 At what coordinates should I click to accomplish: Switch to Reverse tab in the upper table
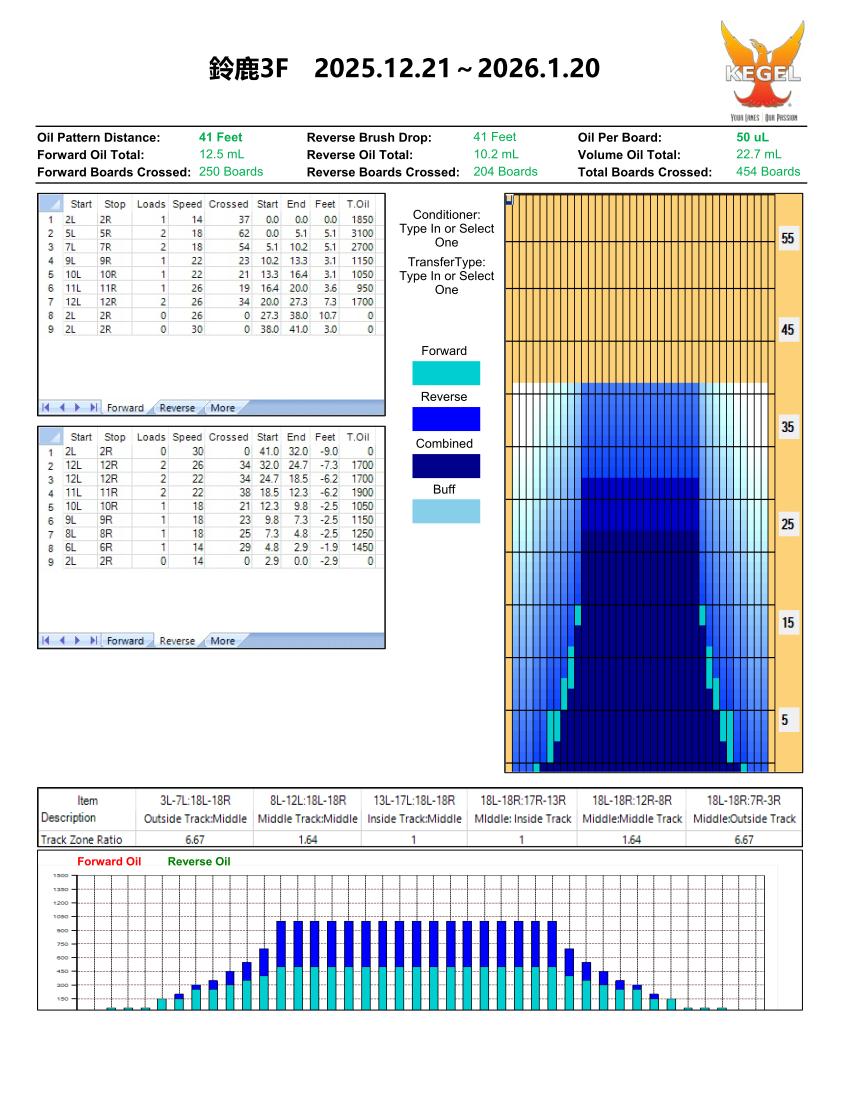[177, 408]
